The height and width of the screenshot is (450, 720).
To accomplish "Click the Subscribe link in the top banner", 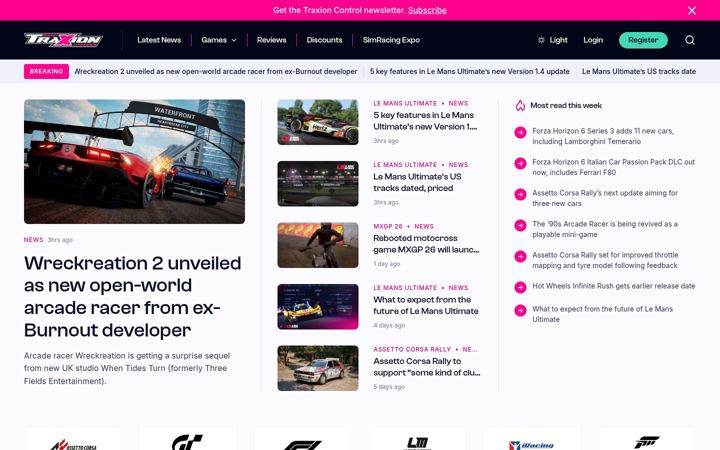I will (x=427, y=10).
